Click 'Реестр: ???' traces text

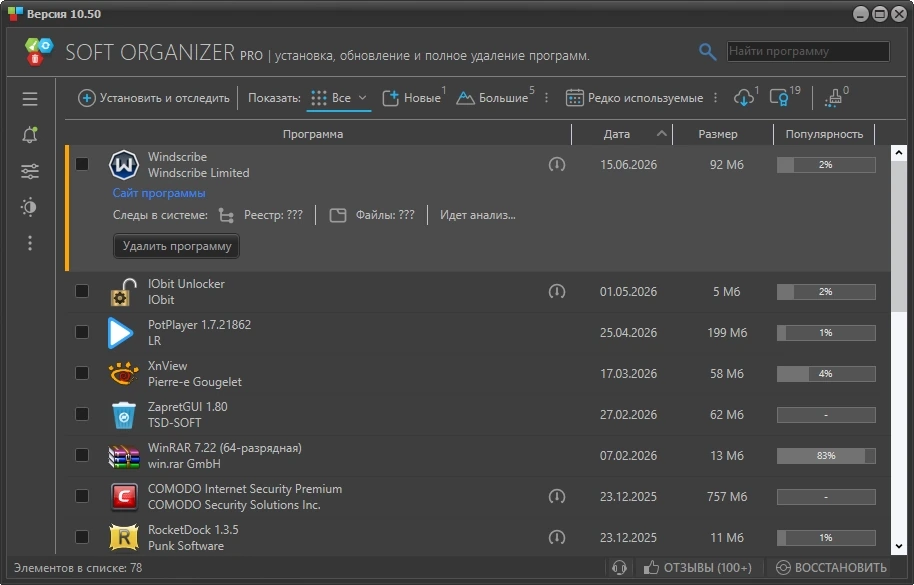(273, 215)
